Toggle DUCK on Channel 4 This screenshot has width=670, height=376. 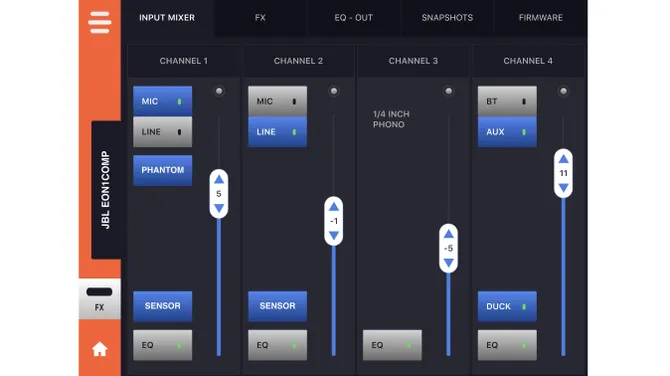pyautogui.click(x=507, y=306)
